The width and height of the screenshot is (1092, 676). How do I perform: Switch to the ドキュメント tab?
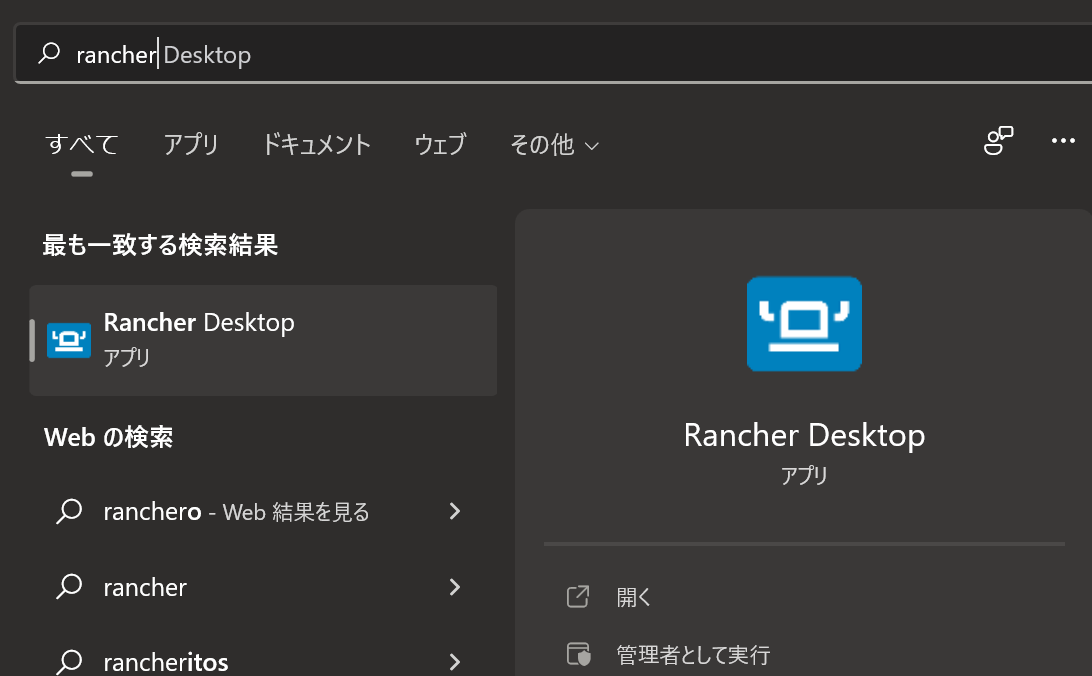click(x=316, y=145)
